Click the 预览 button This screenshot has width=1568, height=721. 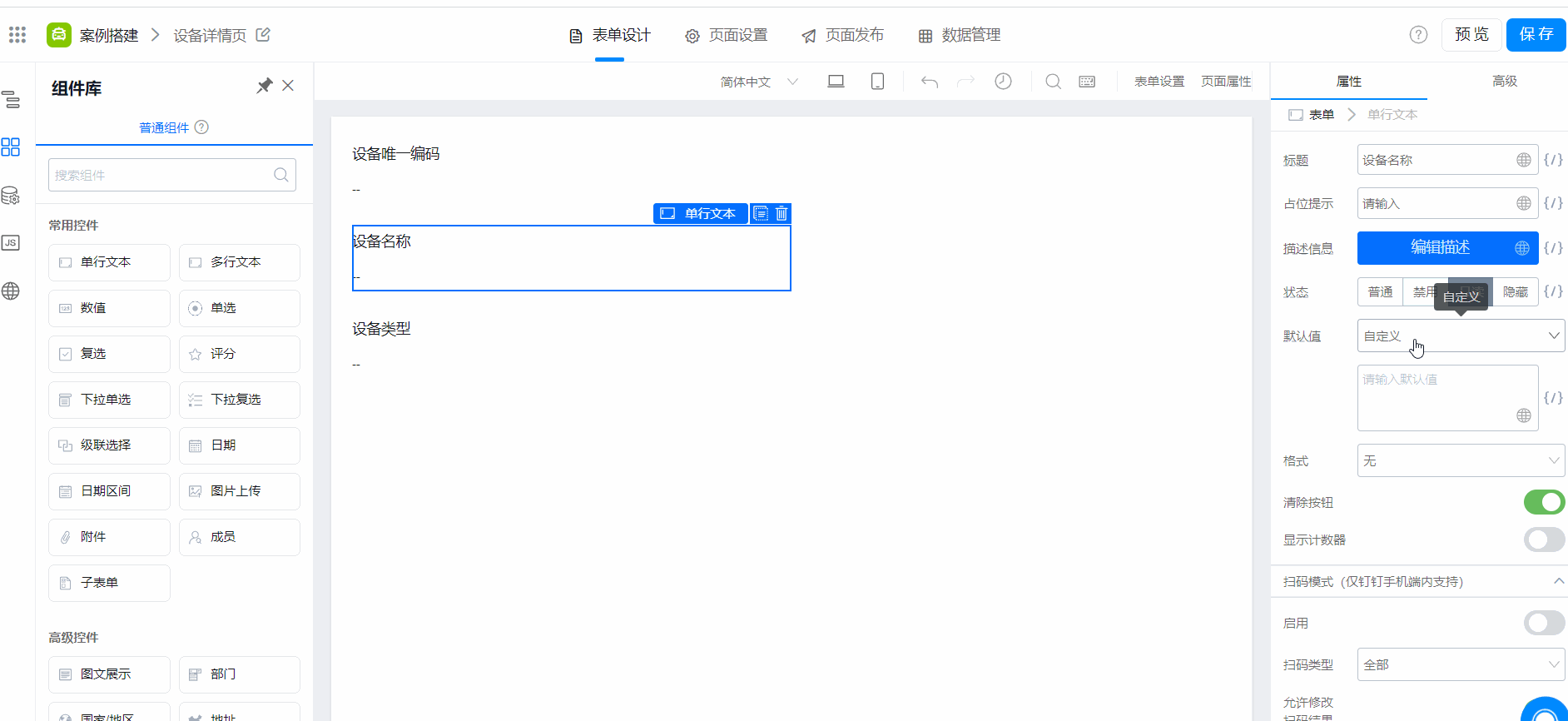[1471, 35]
